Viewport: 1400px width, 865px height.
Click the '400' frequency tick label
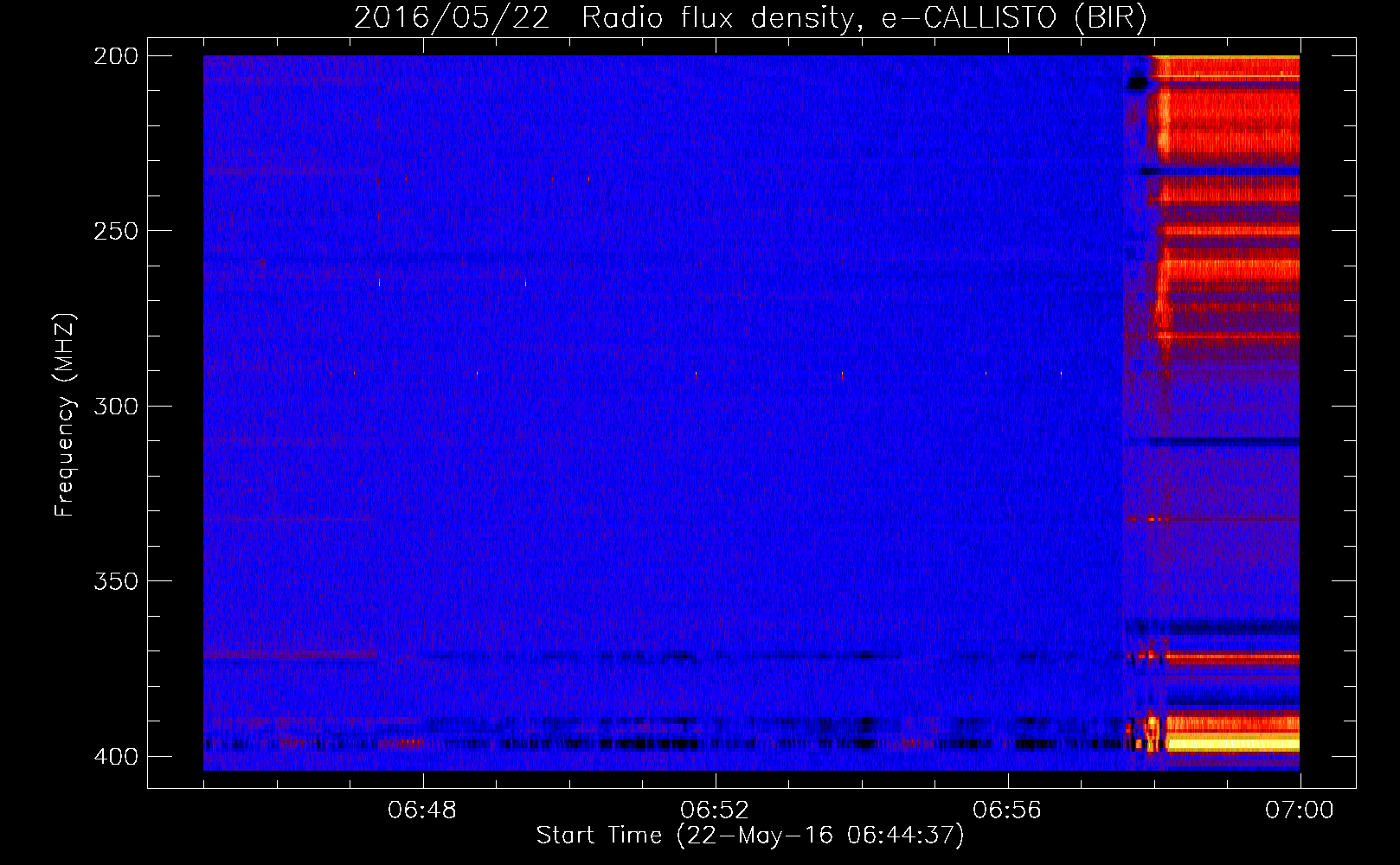point(116,757)
